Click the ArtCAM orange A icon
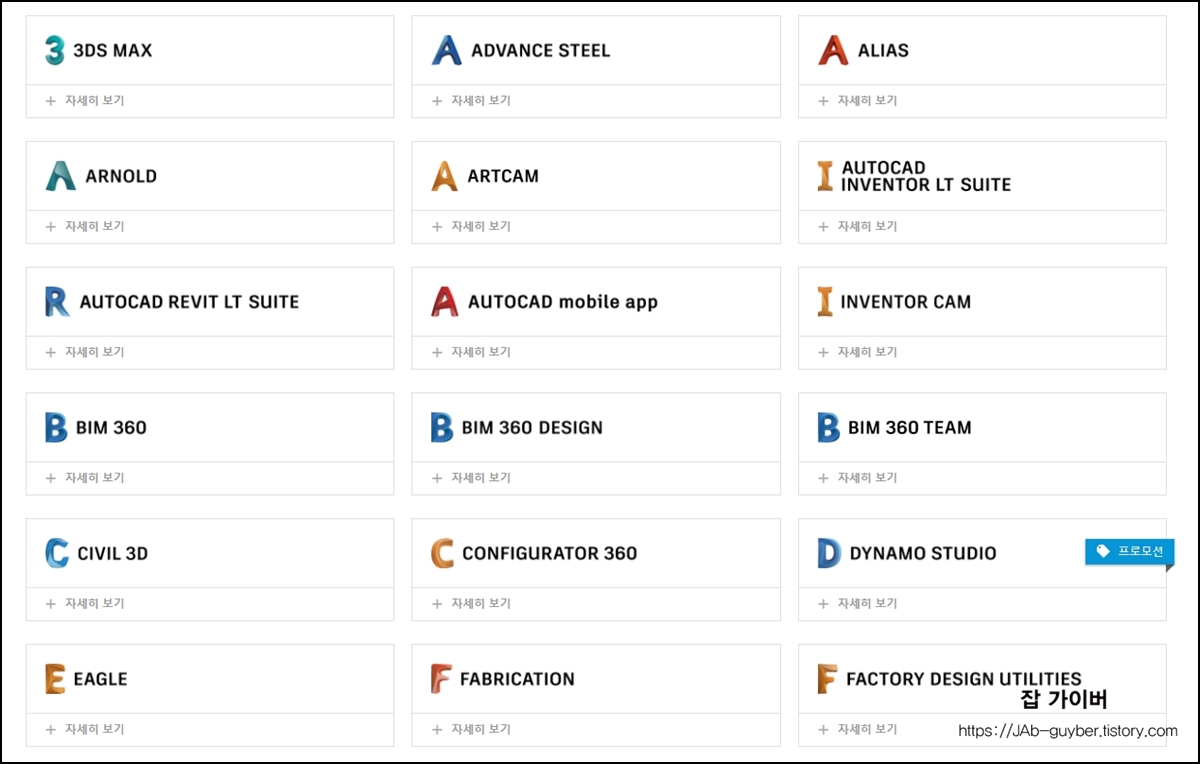The width and height of the screenshot is (1200, 764). point(445,176)
